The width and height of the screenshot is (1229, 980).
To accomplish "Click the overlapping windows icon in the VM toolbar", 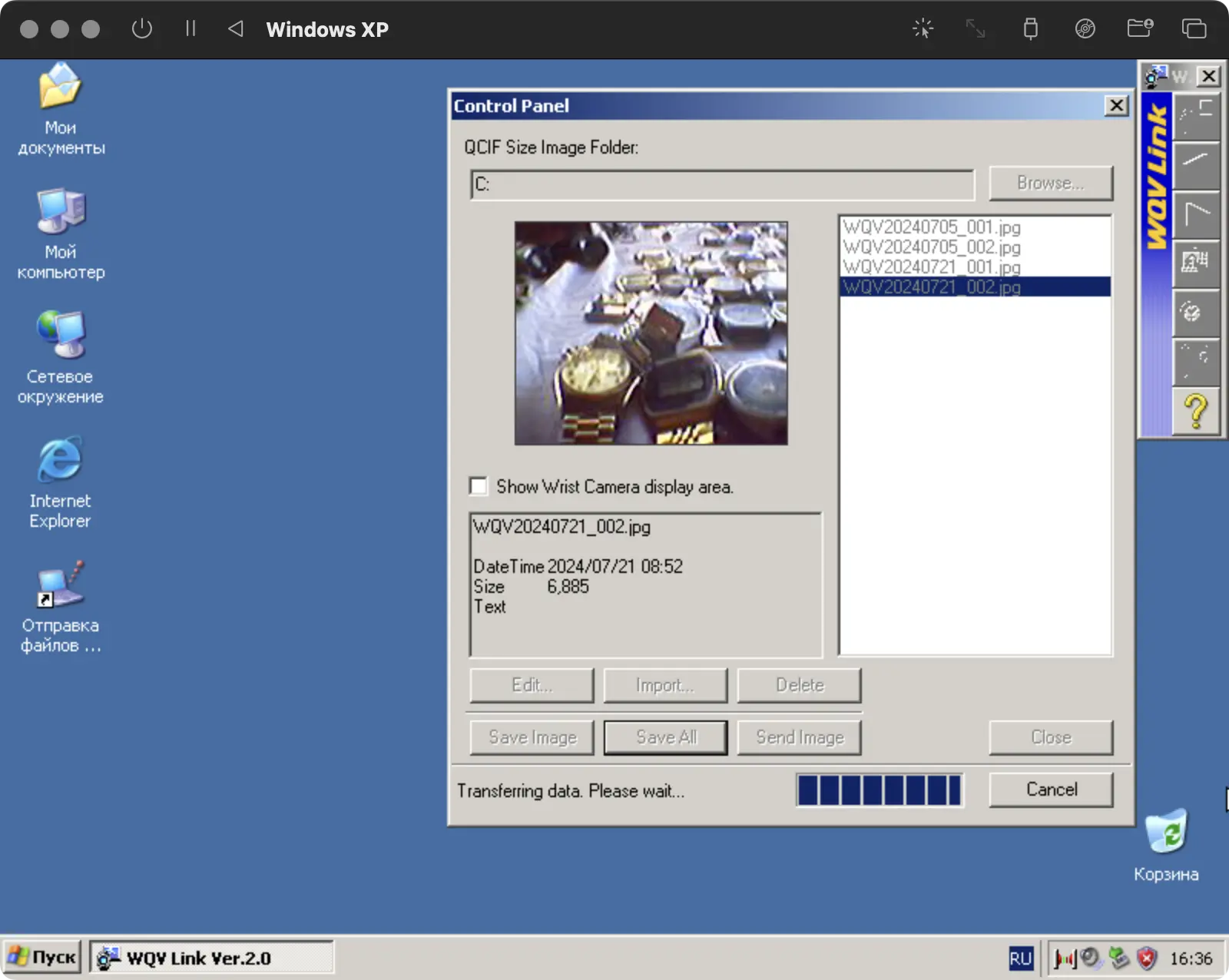I will 1194,29.
